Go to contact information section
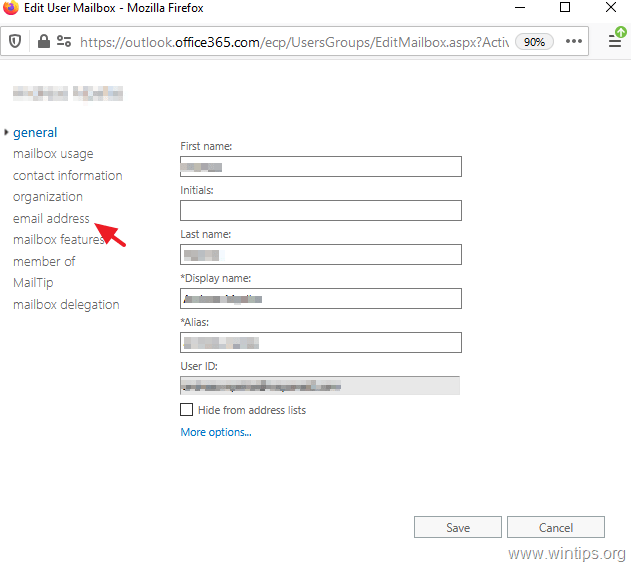 [67, 175]
